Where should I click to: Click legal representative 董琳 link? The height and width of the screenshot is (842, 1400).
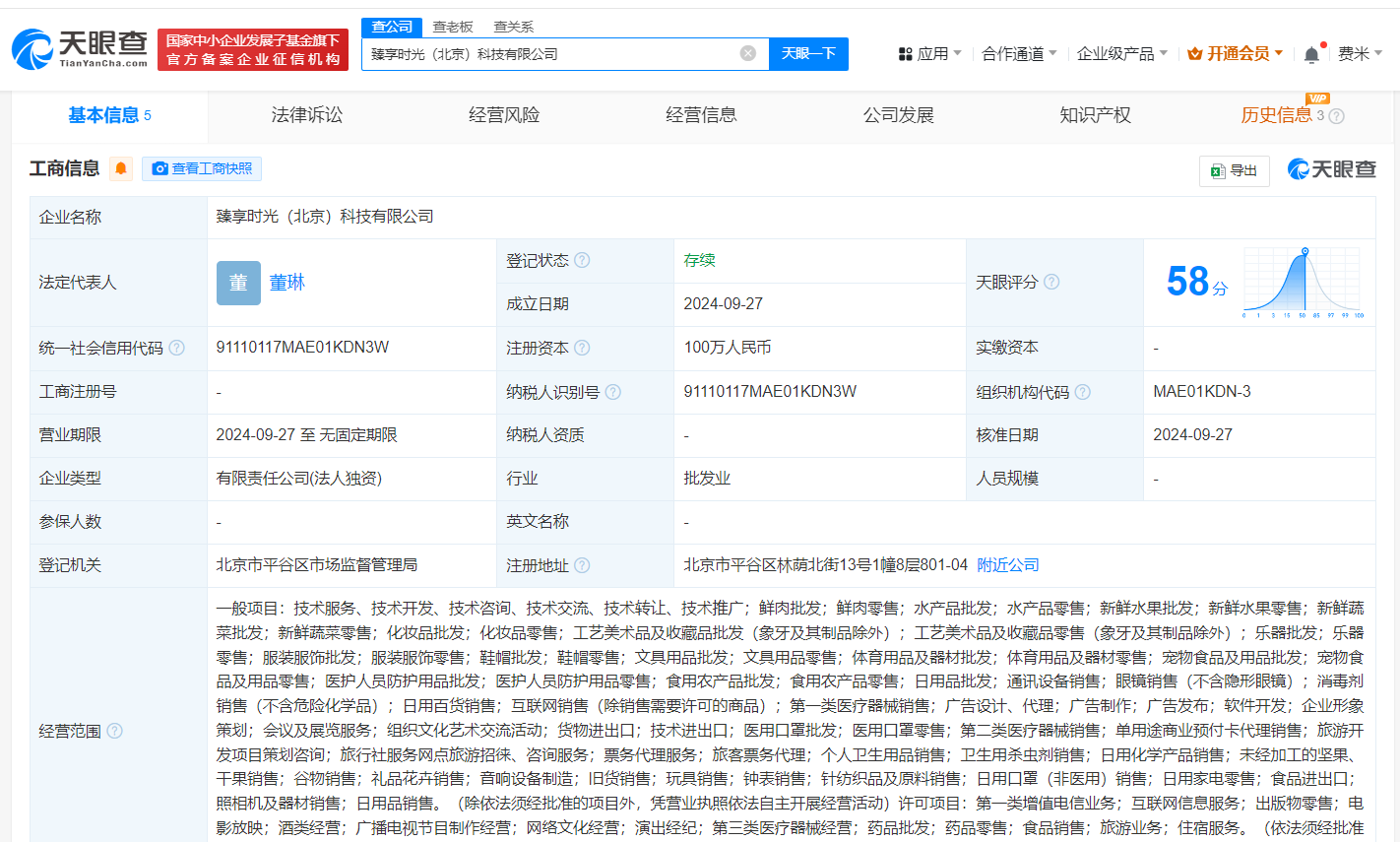point(286,283)
